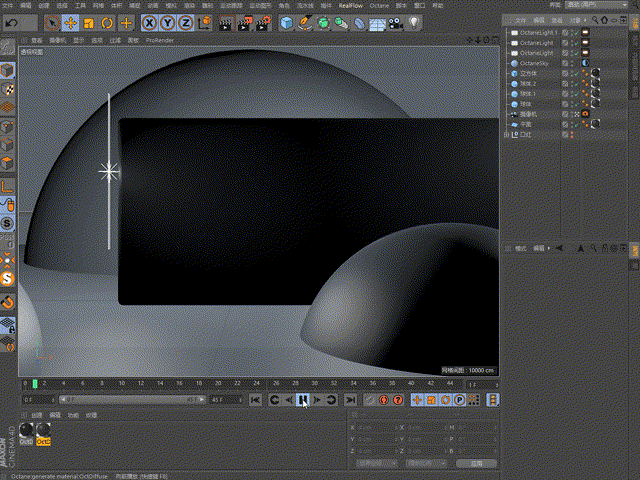Click the Object Manager search magnifier

595,20
